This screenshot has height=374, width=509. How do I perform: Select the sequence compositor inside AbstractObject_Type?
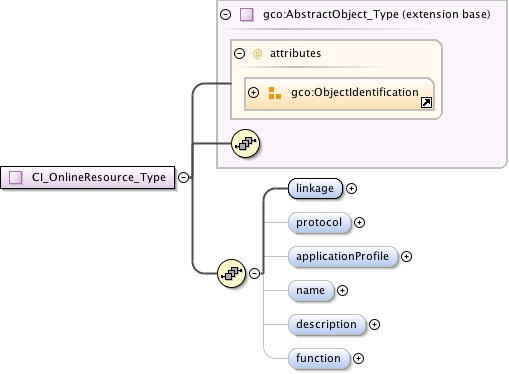[x=245, y=143]
